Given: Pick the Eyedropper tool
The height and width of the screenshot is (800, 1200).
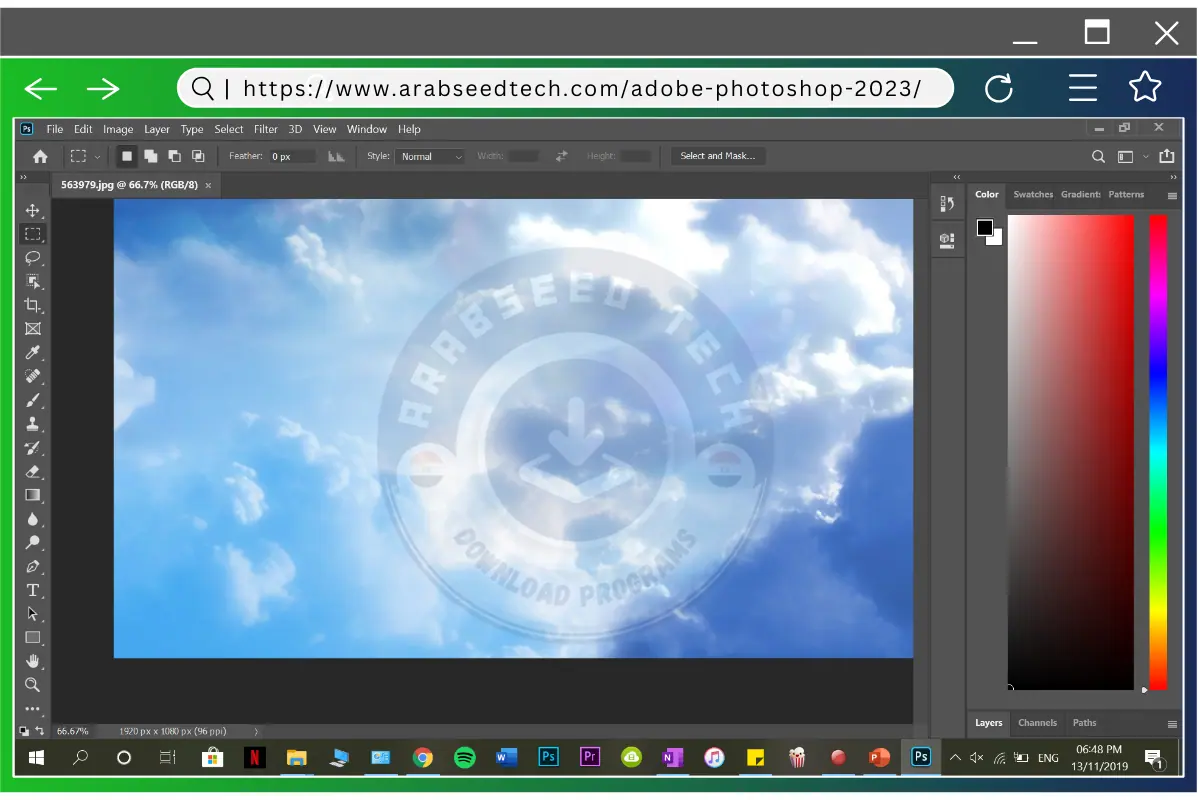Looking at the screenshot, I should [x=33, y=352].
